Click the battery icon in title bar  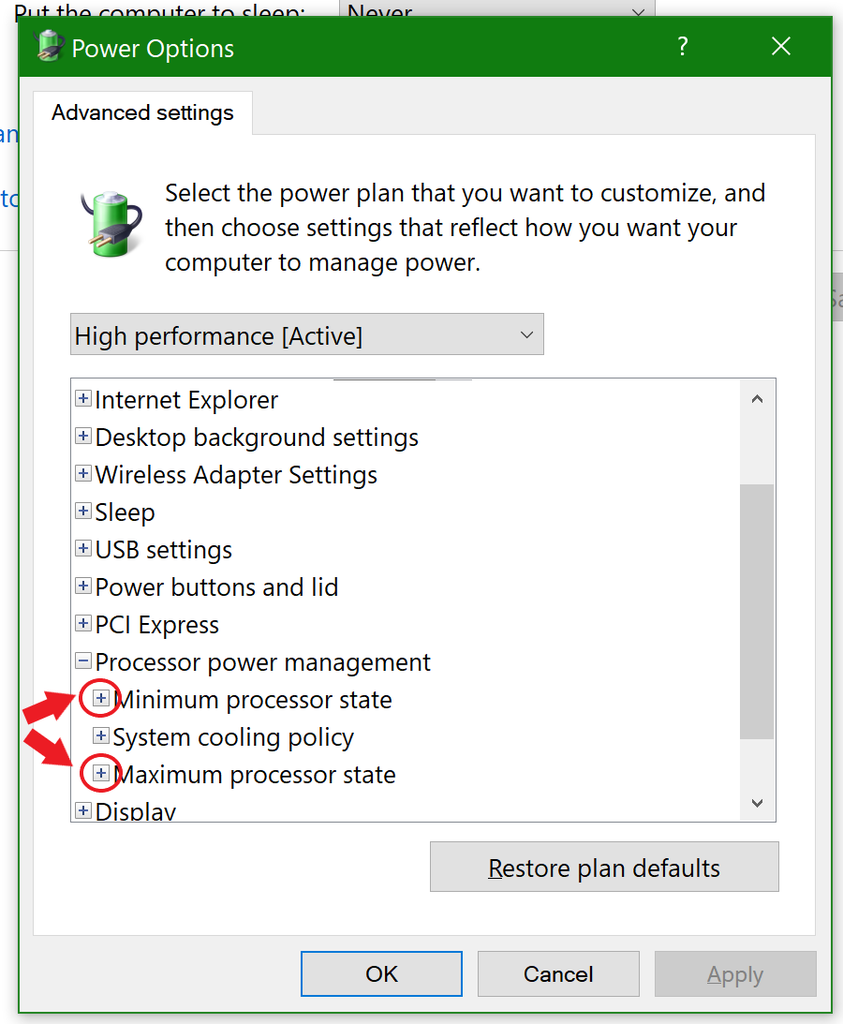(x=50, y=47)
